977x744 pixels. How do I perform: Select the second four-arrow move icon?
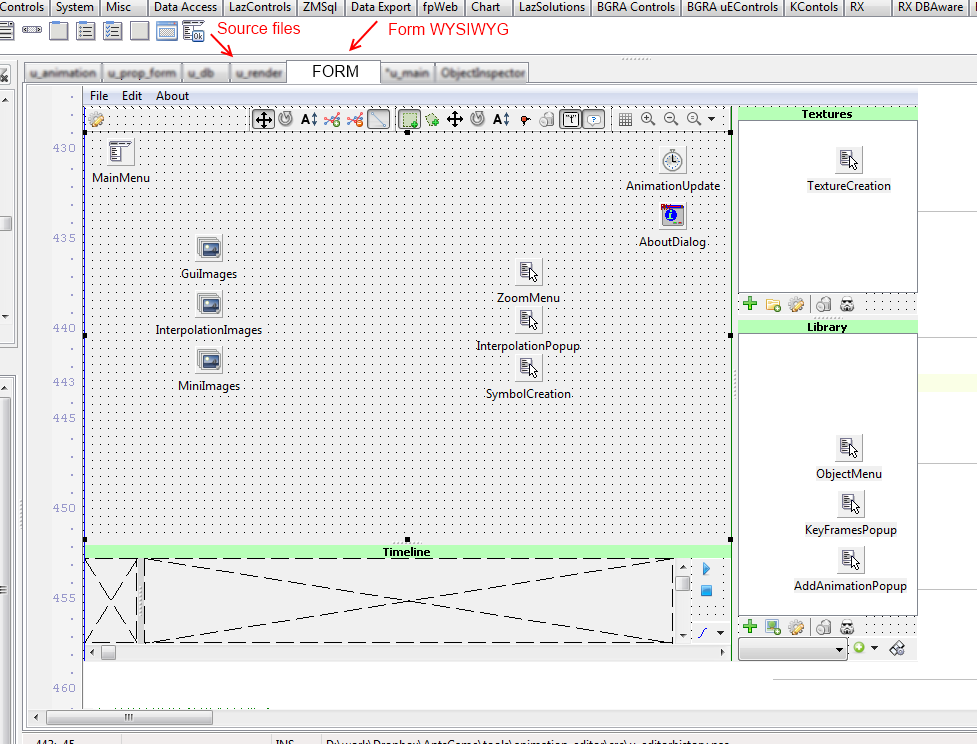tap(455, 119)
